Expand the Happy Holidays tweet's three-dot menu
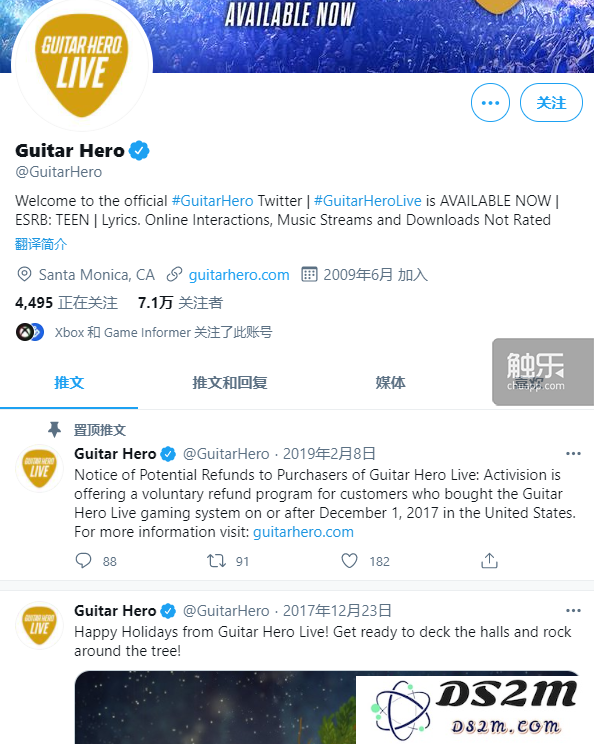 coord(573,611)
